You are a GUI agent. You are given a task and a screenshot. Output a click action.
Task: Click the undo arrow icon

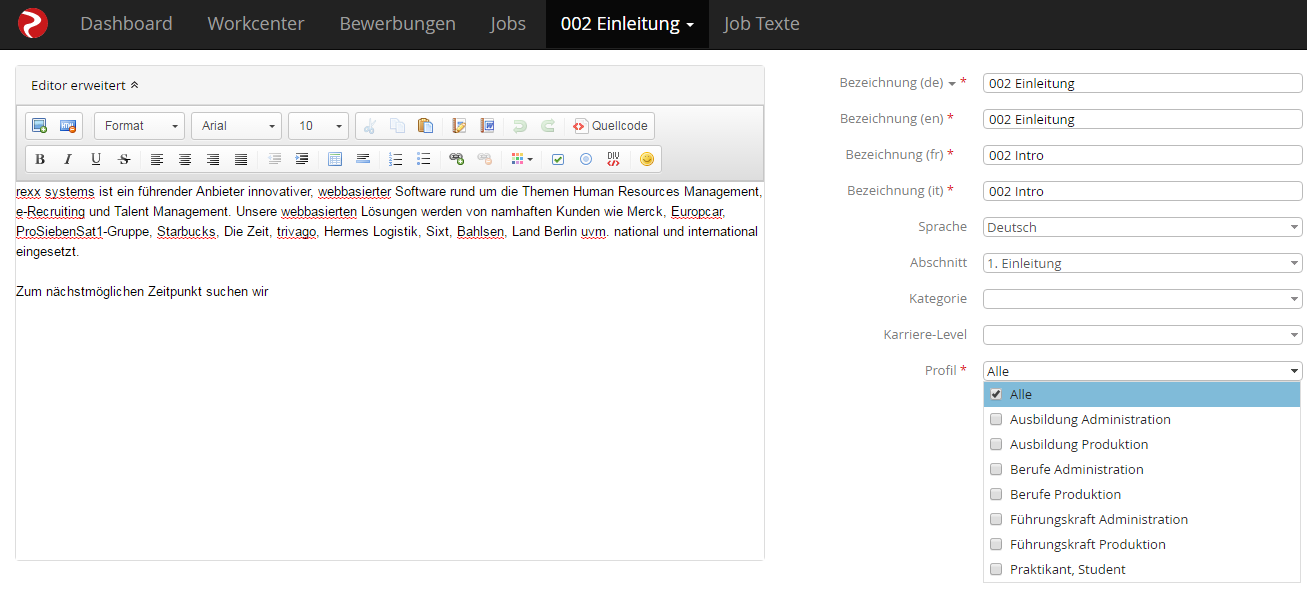[x=520, y=126]
